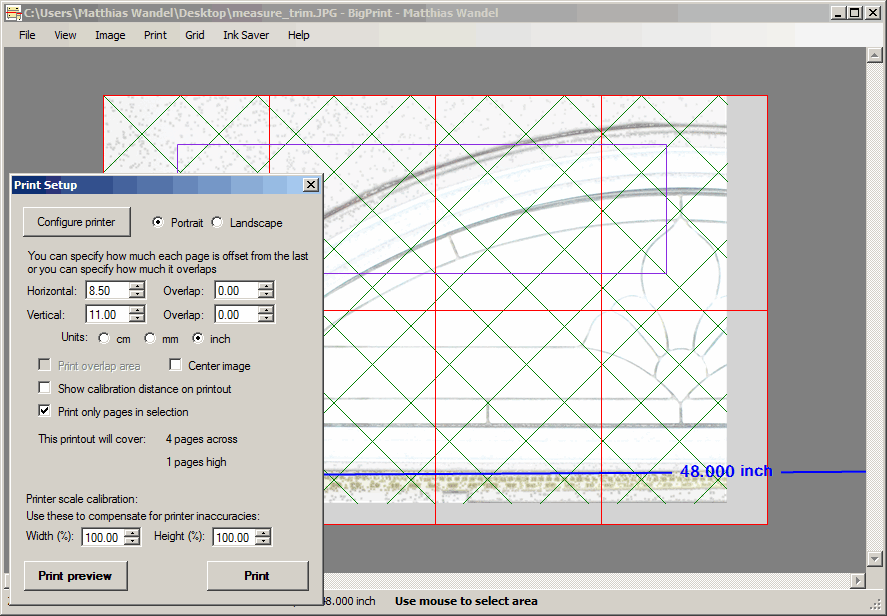The width and height of the screenshot is (887, 616).
Task: Increase Horizontal offset with up arrow
Action: pyautogui.click(x=136, y=286)
